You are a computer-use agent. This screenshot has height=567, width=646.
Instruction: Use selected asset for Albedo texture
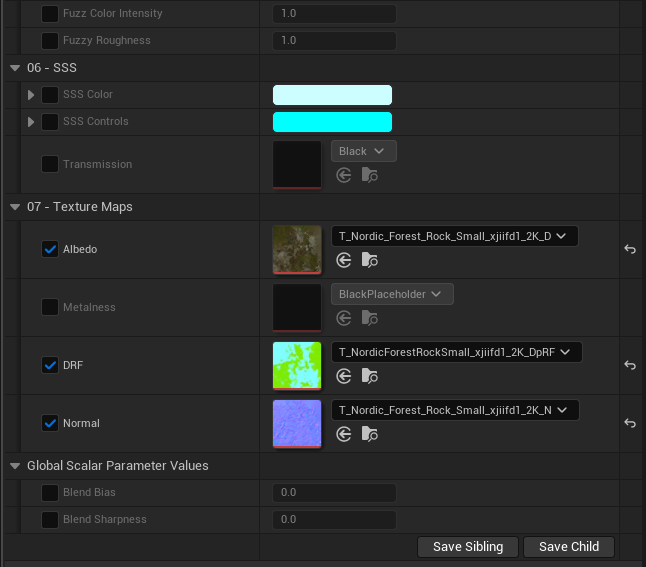[344, 260]
